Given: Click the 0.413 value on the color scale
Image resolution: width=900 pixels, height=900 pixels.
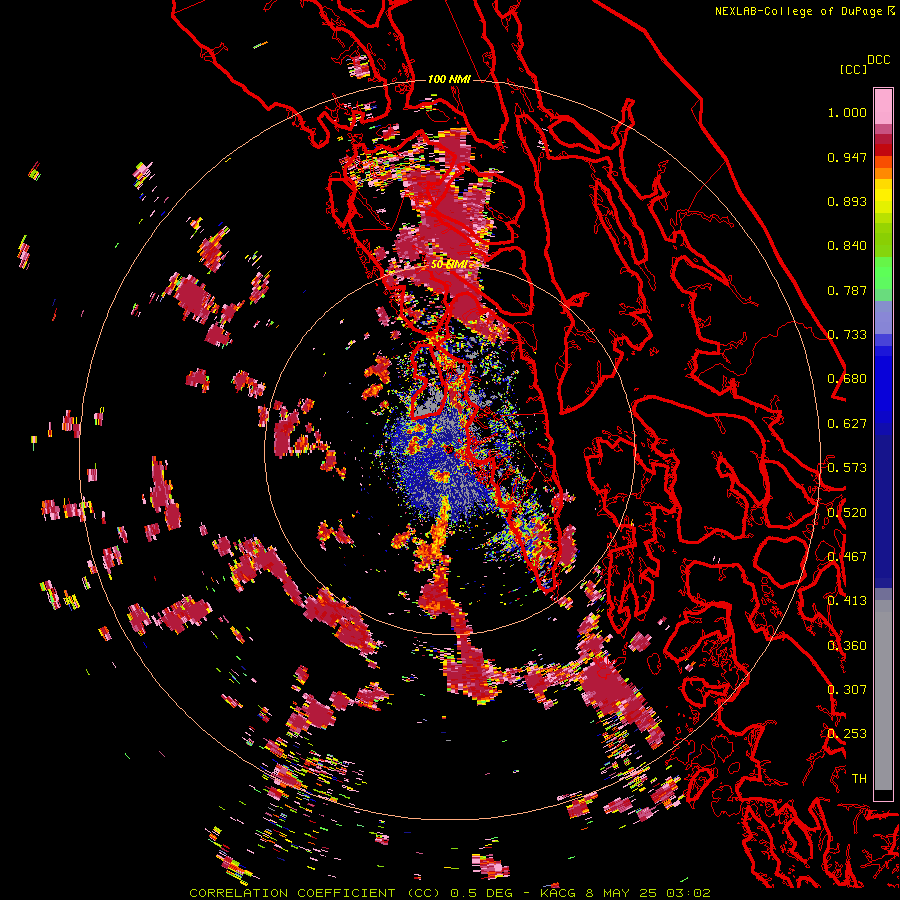Looking at the screenshot, I should (847, 601).
